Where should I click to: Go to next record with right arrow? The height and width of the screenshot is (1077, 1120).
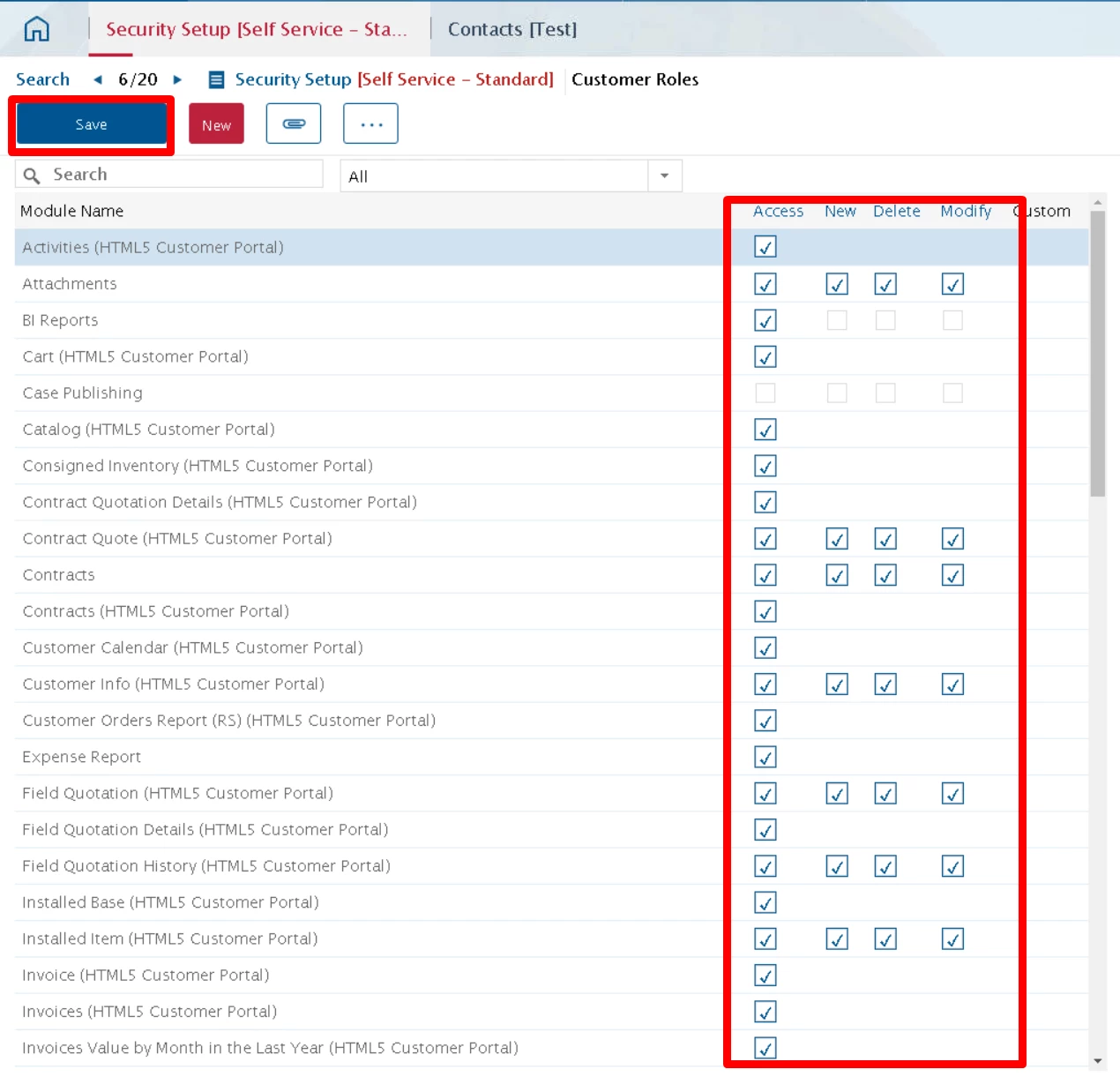(x=177, y=79)
